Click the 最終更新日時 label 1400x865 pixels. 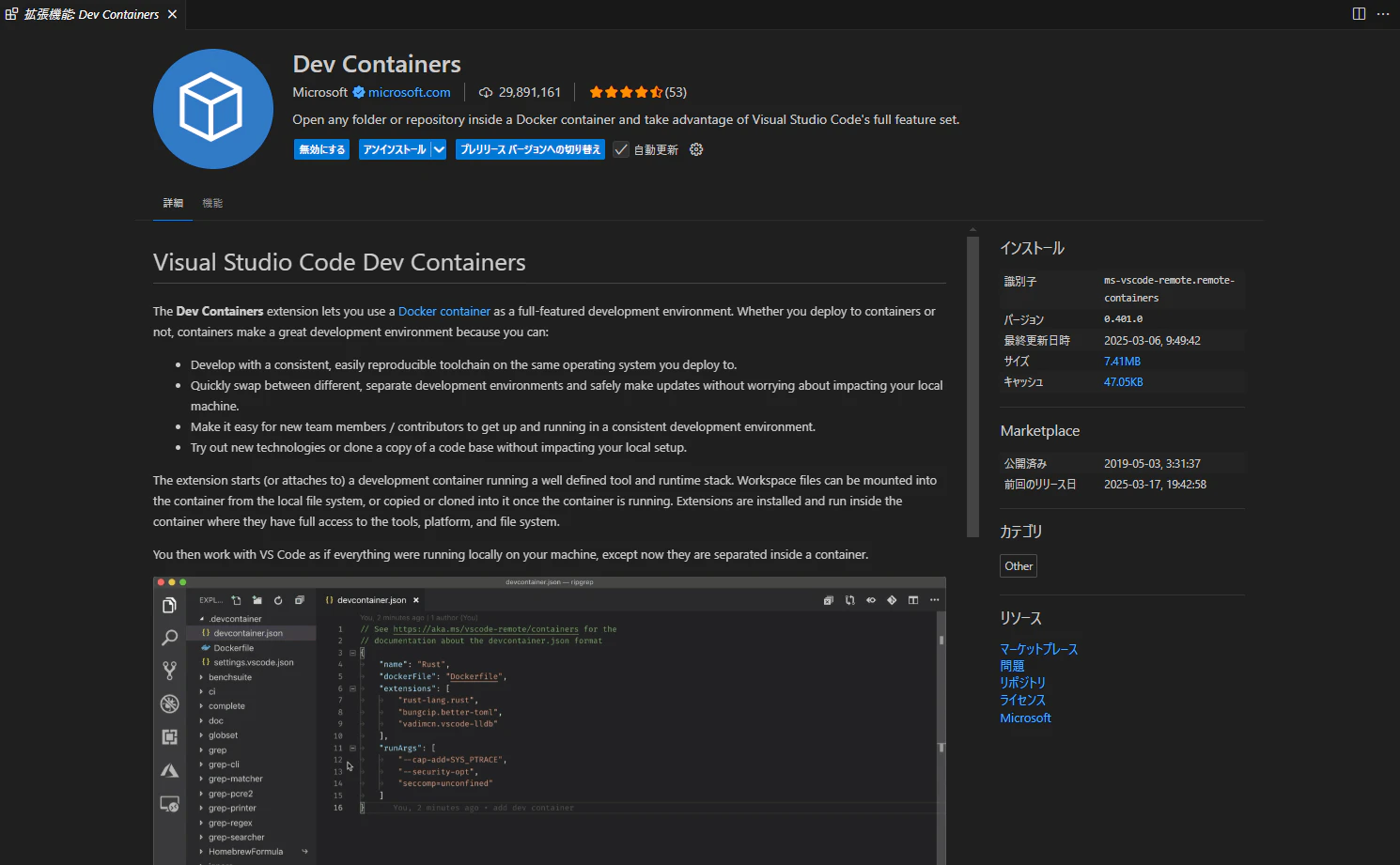click(x=1037, y=341)
